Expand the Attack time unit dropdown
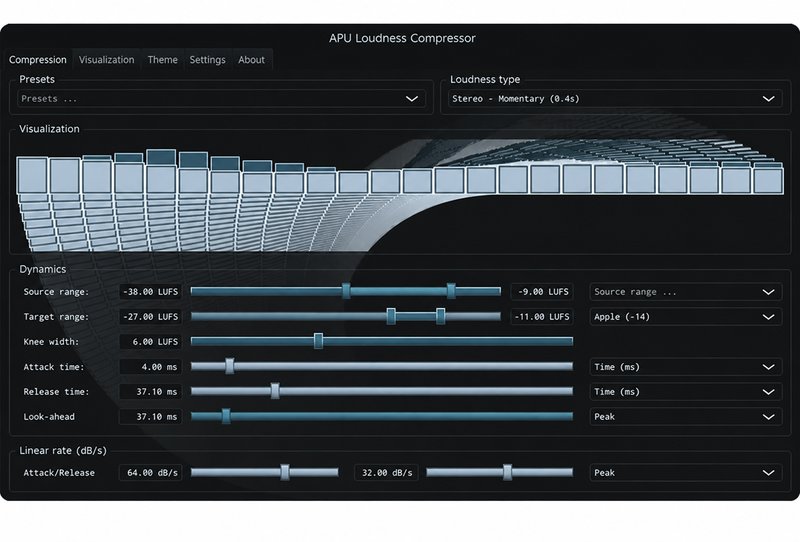 point(685,367)
